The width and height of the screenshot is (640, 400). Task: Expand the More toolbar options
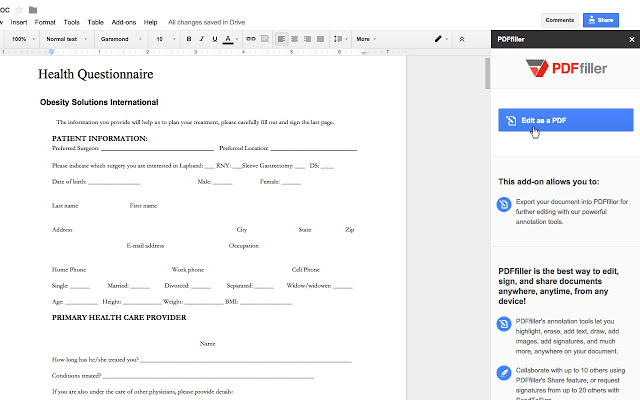coord(366,39)
